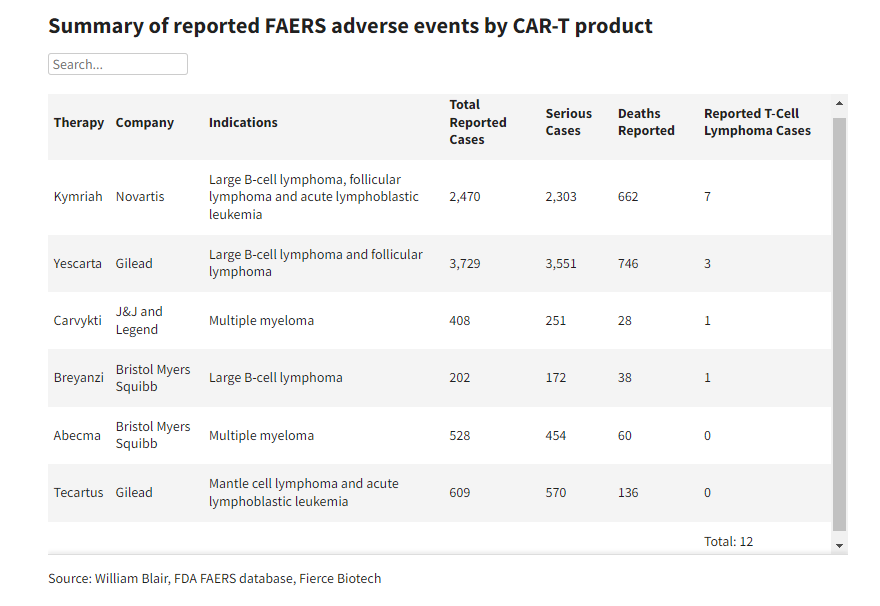Click the table's vertical scrollbar thumb
The image size is (880, 606).
[x=839, y=320]
